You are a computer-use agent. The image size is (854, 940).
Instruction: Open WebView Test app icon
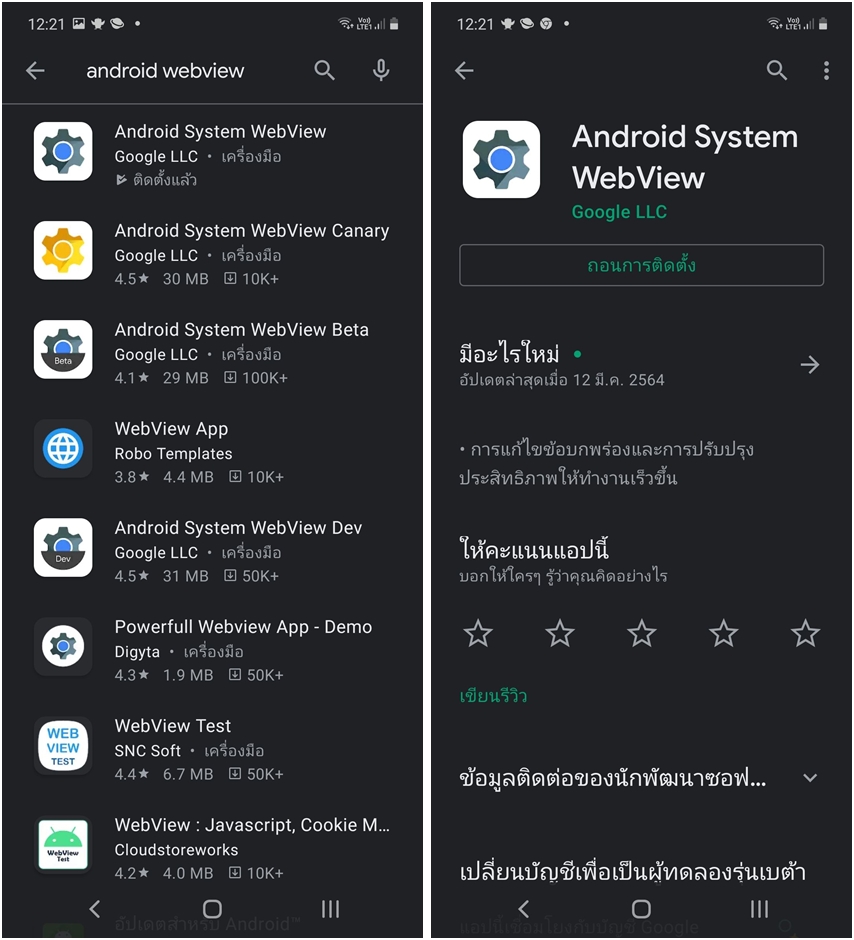tap(63, 746)
